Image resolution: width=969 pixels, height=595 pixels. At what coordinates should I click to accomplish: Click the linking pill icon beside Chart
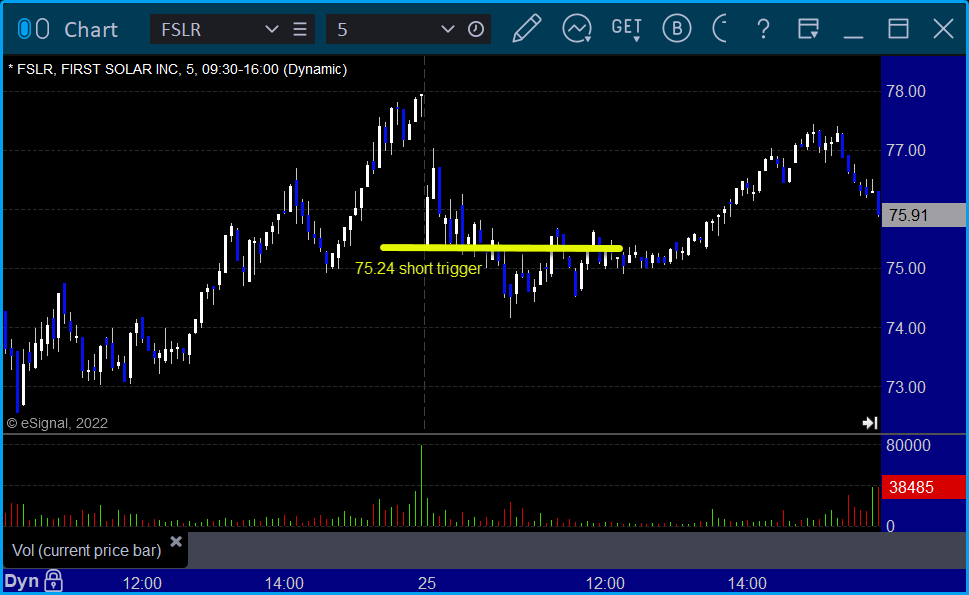(x=33, y=29)
